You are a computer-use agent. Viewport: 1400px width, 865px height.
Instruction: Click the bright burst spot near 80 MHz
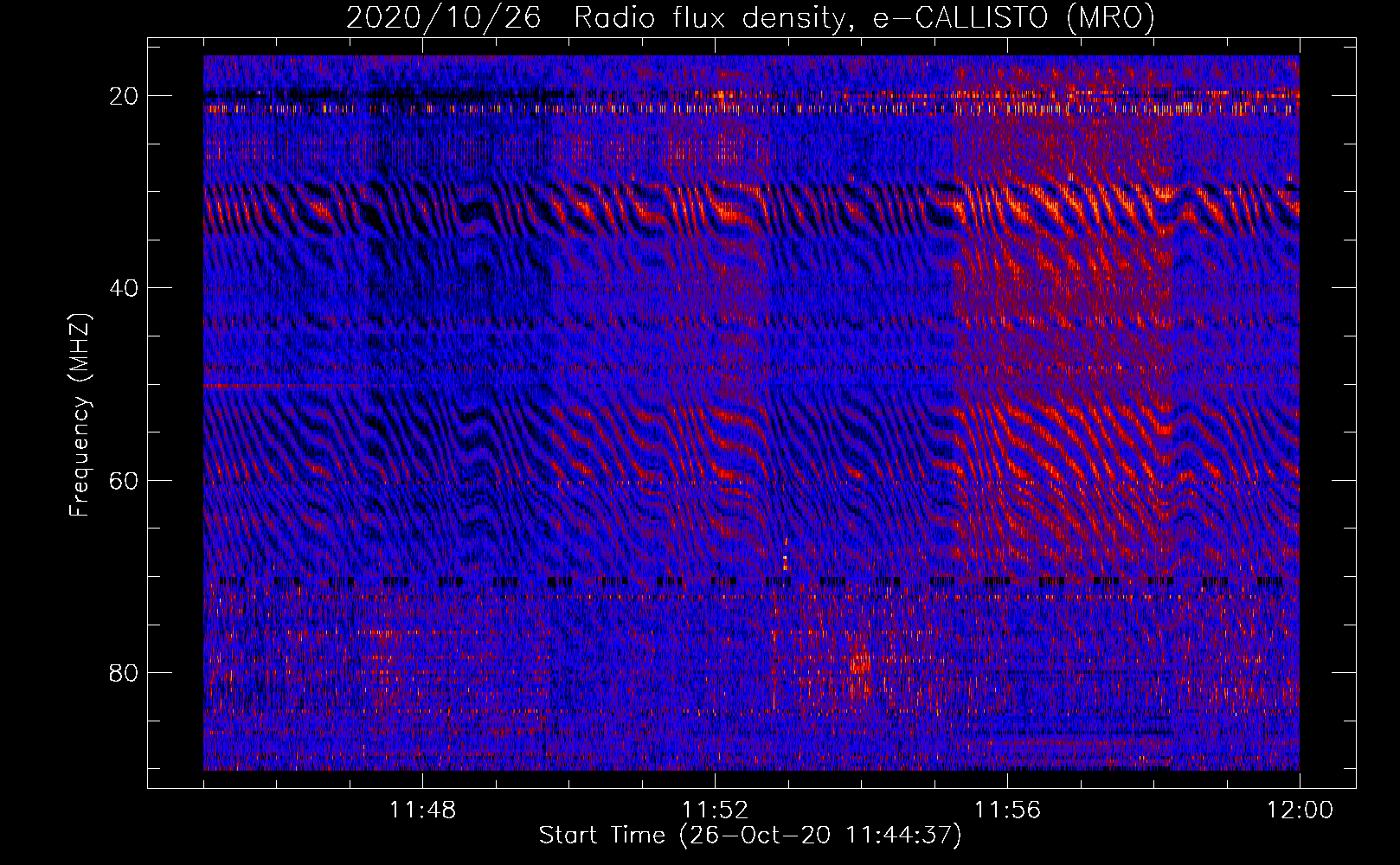click(860, 663)
